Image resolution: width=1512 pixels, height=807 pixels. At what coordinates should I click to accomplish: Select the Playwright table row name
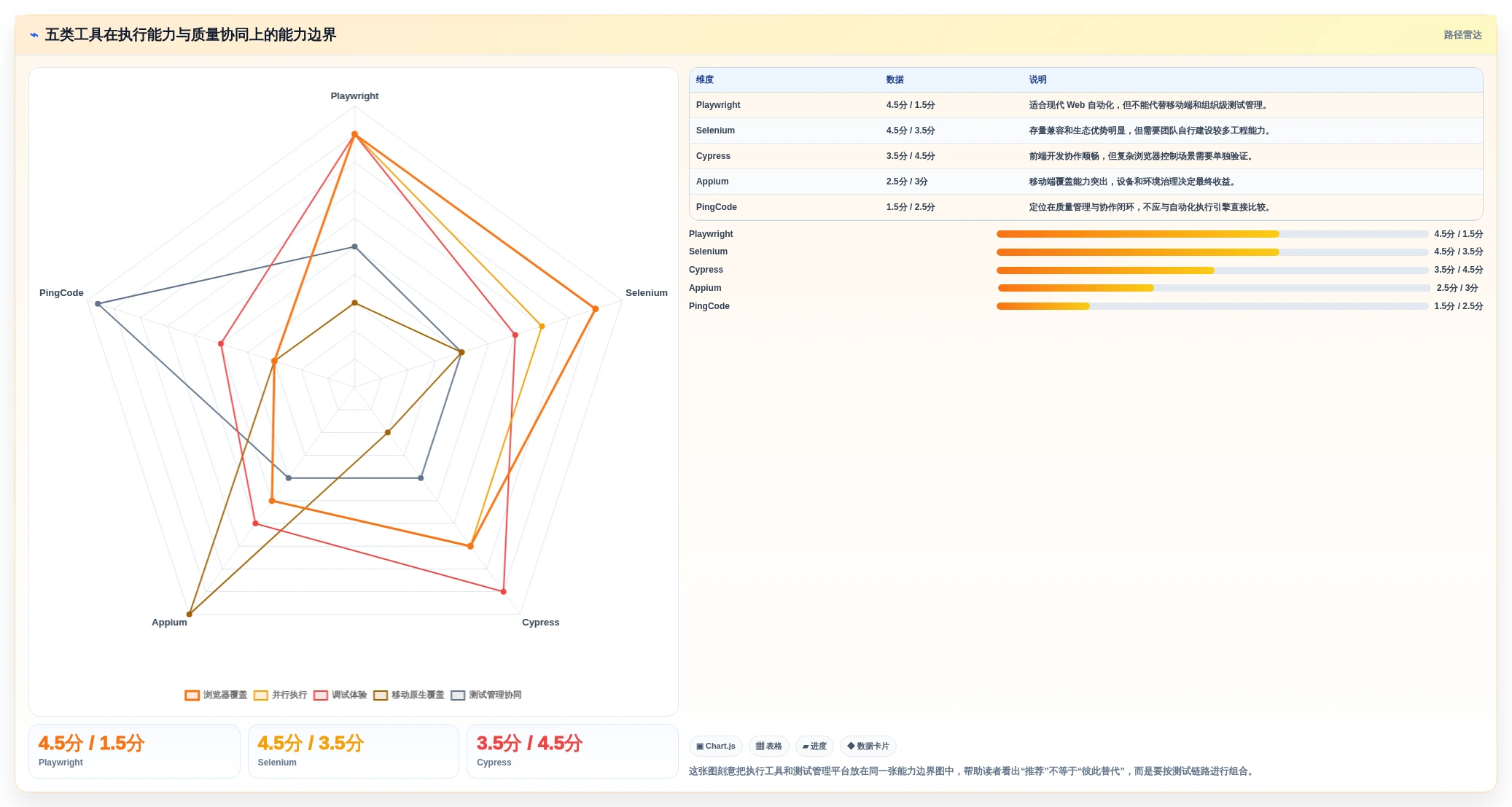click(718, 105)
